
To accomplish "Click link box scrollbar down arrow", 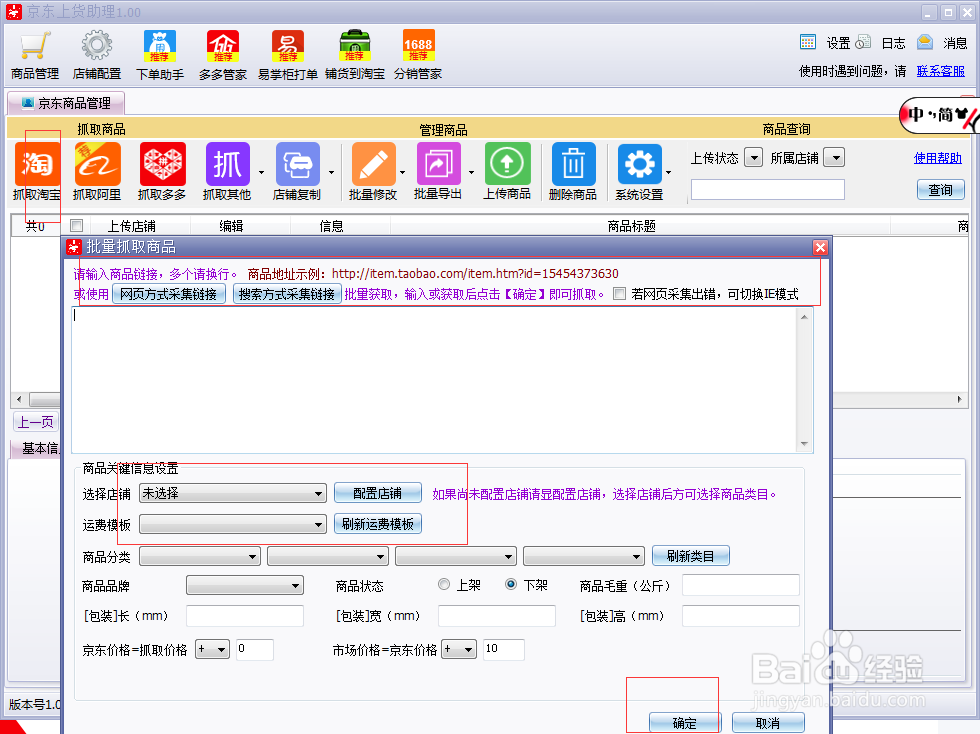I will tap(804, 444).
